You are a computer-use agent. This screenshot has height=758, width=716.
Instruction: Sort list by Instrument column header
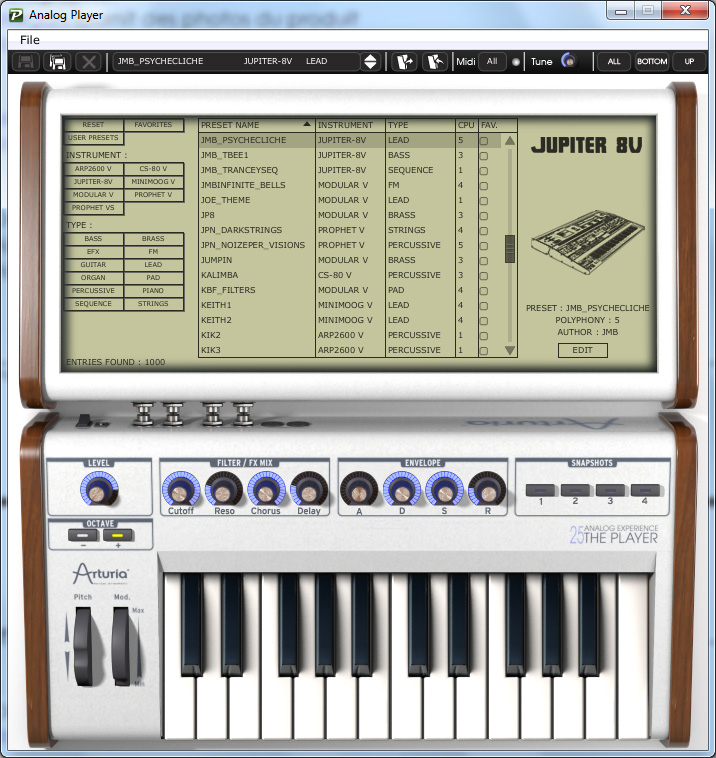click(x=350, y=125)
